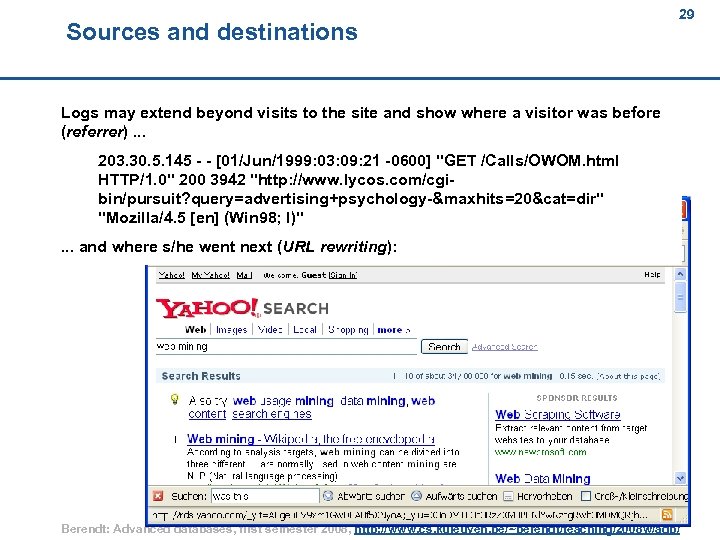Open the Mail link in top bar

pos(244,275)
